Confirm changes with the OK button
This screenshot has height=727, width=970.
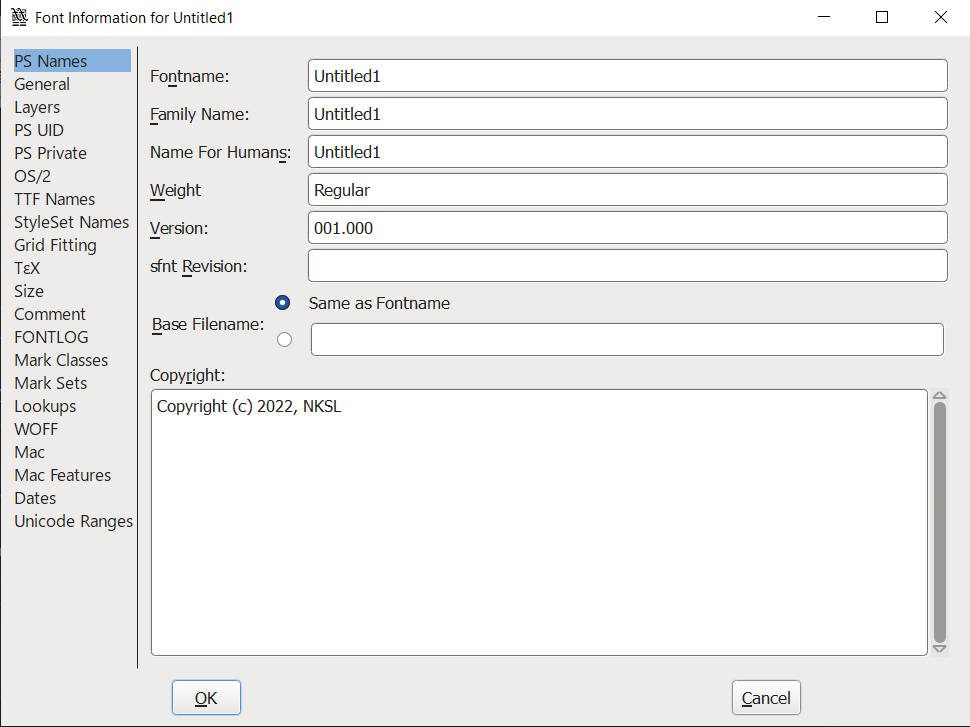point(206,697)
